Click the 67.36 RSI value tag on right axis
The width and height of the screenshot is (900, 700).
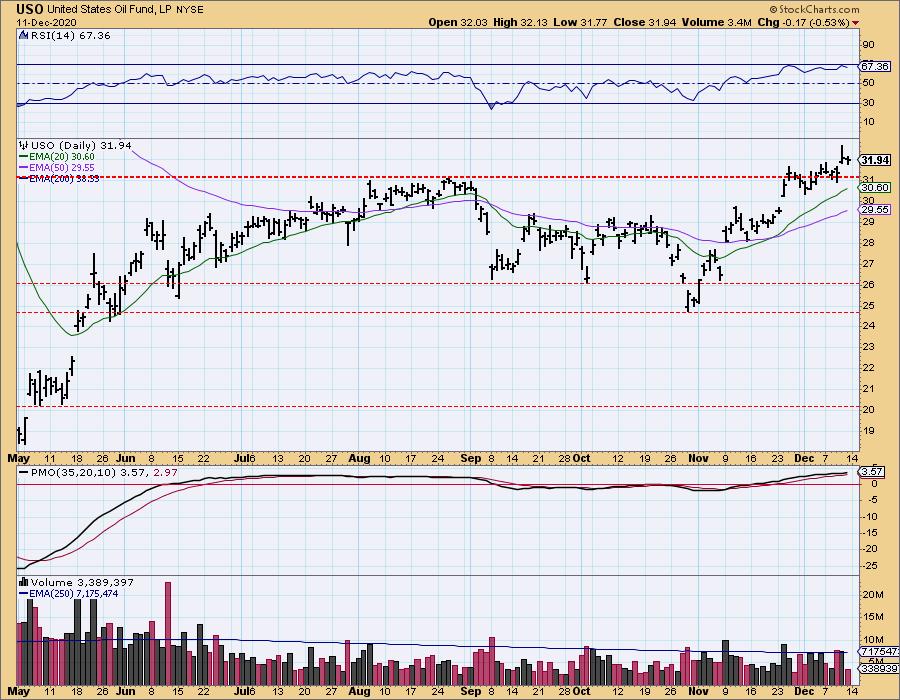point(875,67)
